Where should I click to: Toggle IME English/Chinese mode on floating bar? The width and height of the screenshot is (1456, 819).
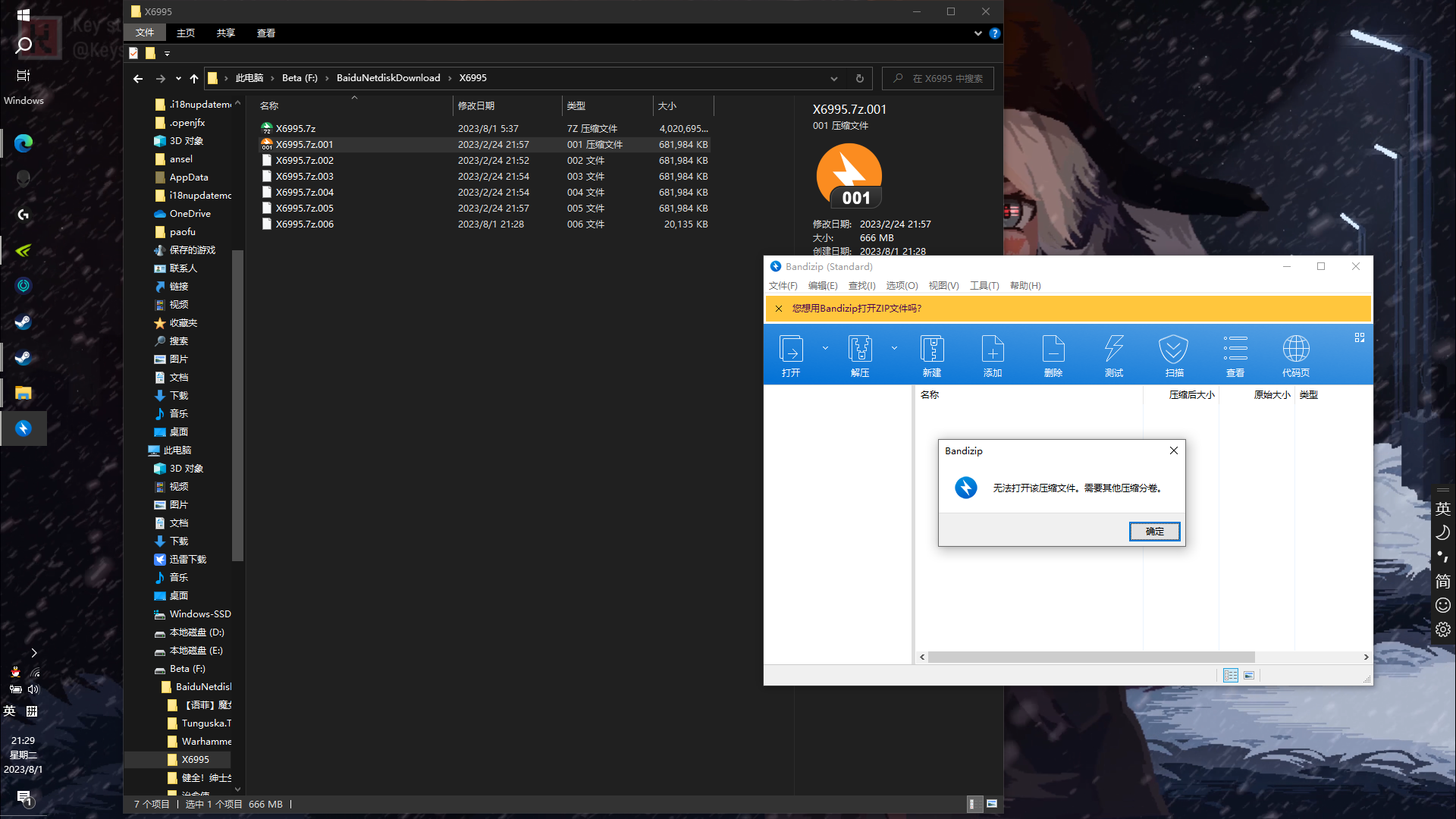pos(1442,509)
